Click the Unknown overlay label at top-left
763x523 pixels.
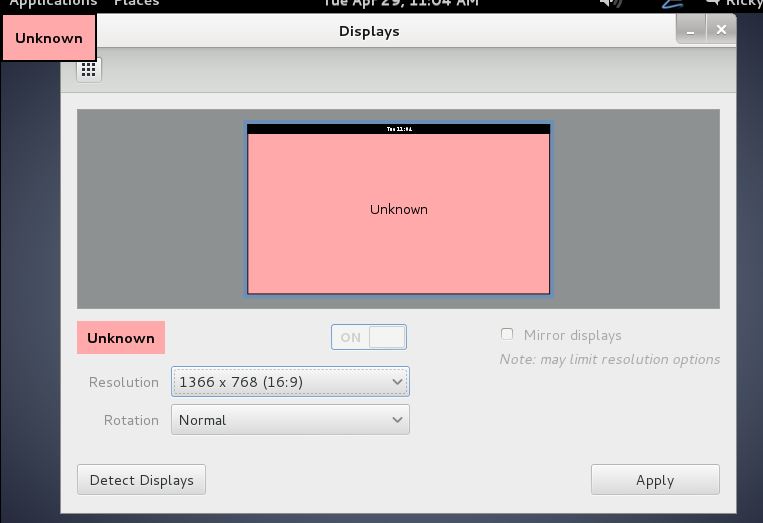(x=49, y=38)
